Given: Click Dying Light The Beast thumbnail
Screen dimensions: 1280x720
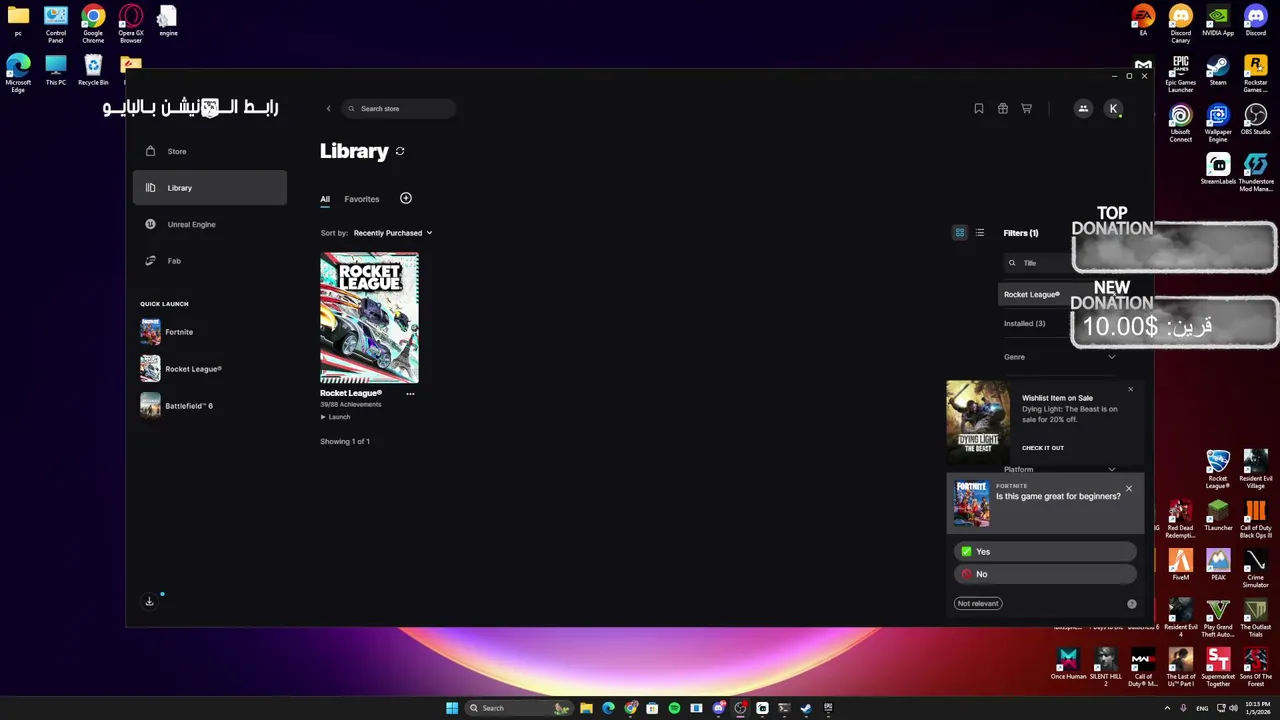Looking at the screenshot, I should pyautogui.click(x=978, y=421).
